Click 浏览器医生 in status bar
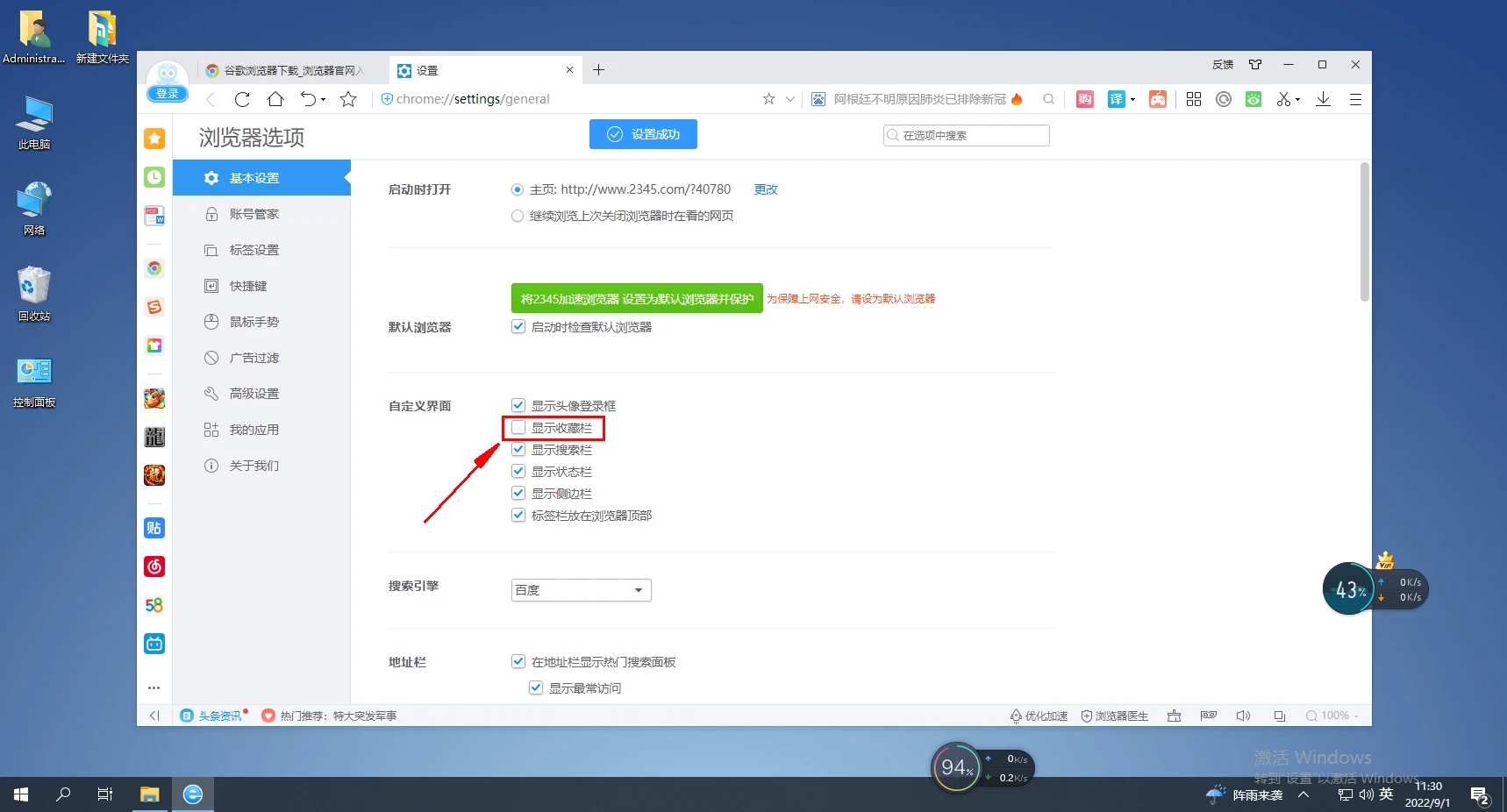Image resolution: width=1507 pixels, height=812 pixels. tap(1114, 716)
